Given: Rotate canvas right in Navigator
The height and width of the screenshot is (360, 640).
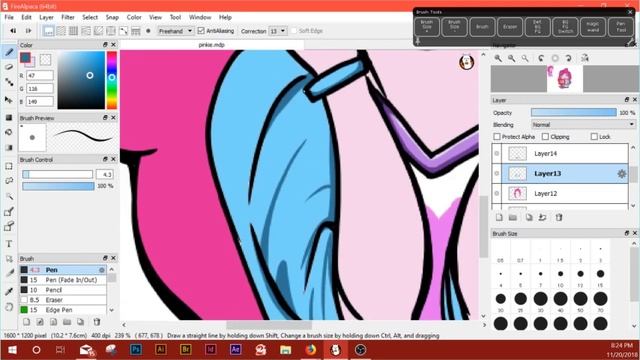Looking at the screenshot, I should (568, 58).
